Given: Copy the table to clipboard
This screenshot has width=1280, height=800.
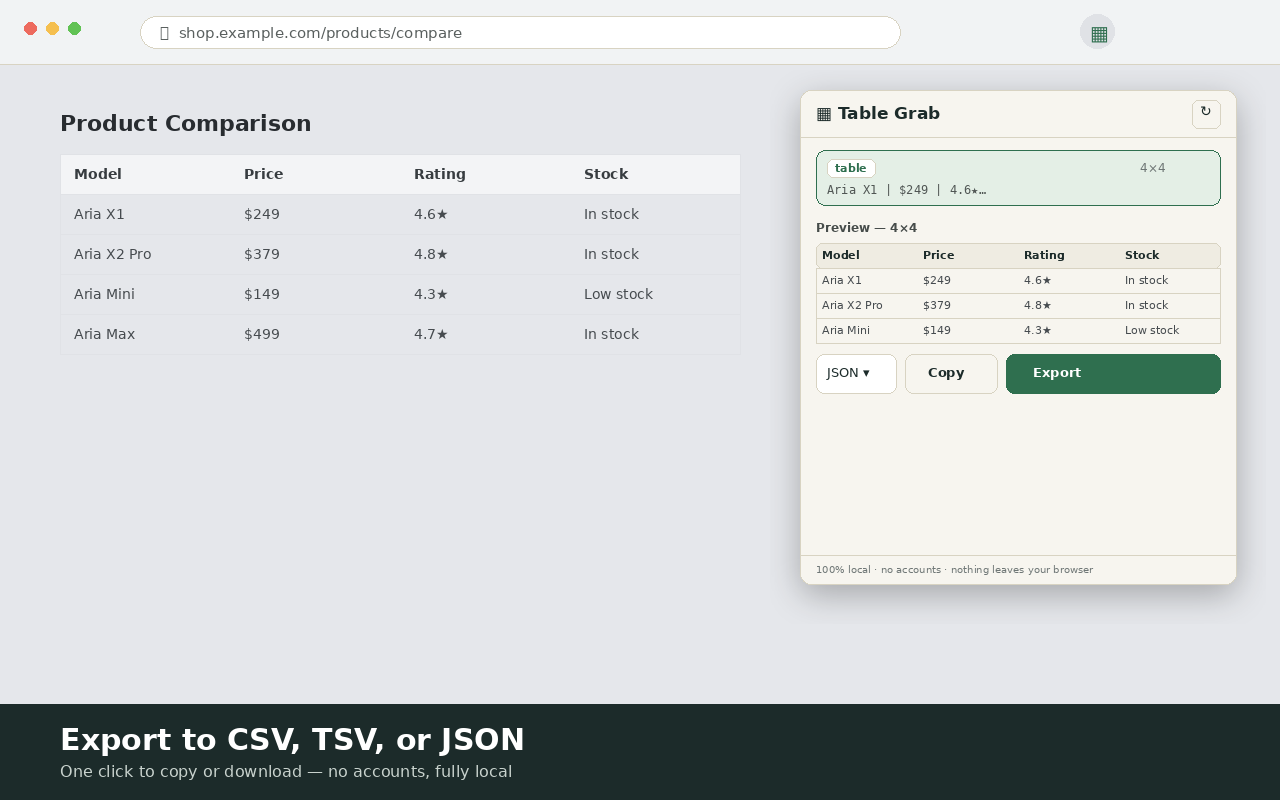Looking at the screenshot, I should pos(951,374).
